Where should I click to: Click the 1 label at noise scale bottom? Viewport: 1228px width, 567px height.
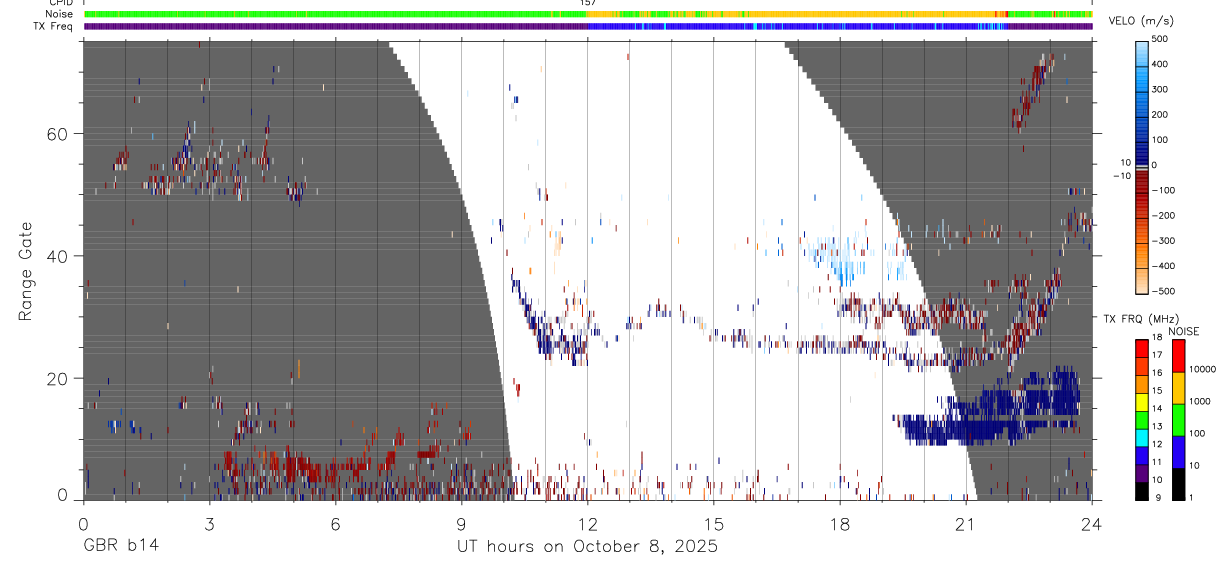[x=1193, y=497]
